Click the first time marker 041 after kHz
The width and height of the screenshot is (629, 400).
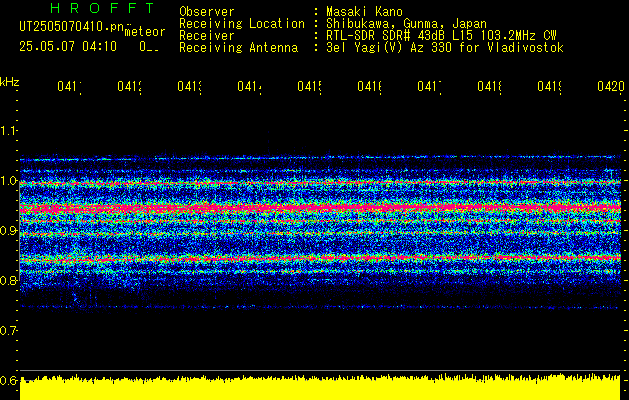(69, 87)
